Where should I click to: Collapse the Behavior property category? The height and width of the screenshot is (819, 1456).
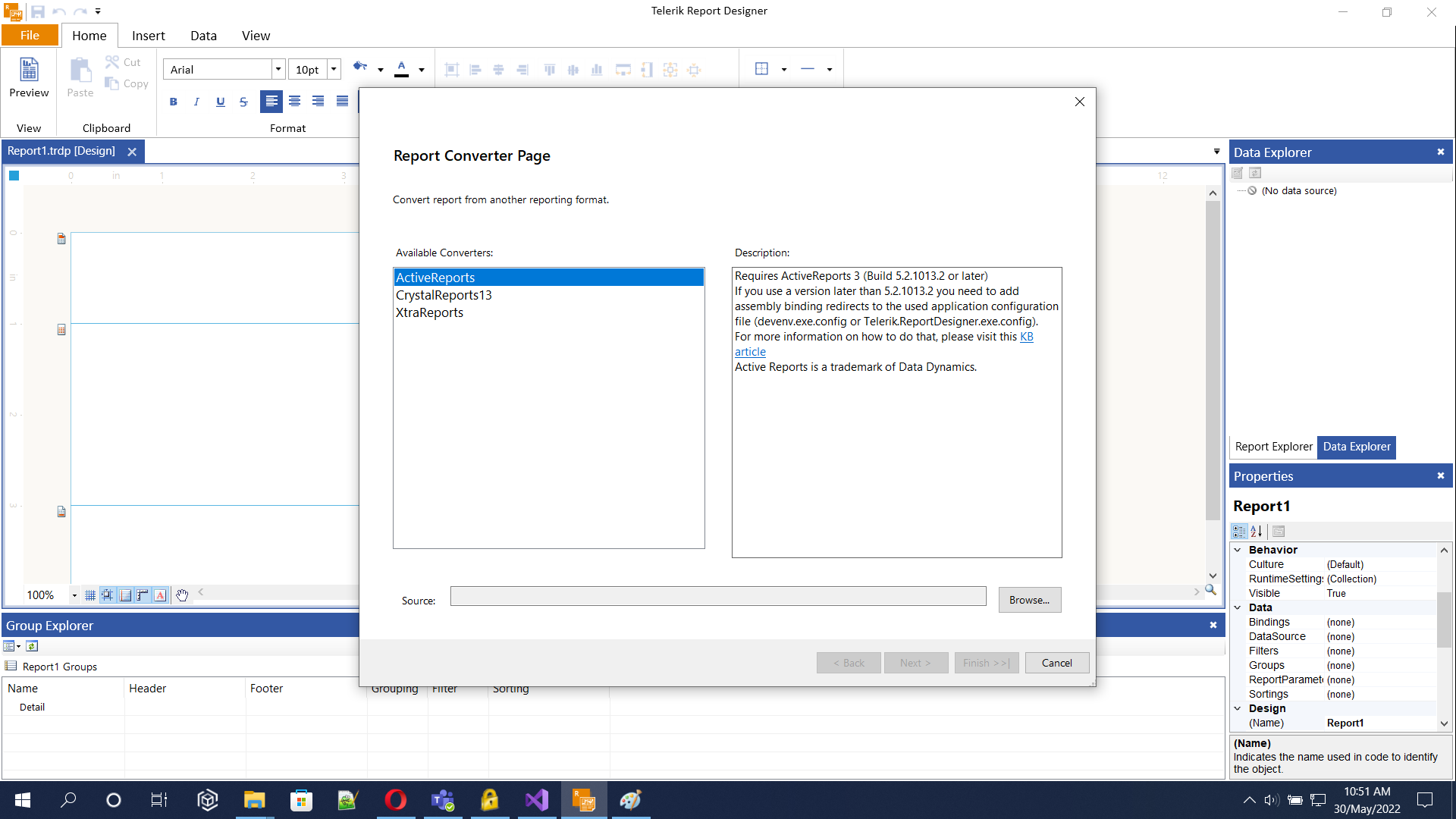(x=1238, y=550)
